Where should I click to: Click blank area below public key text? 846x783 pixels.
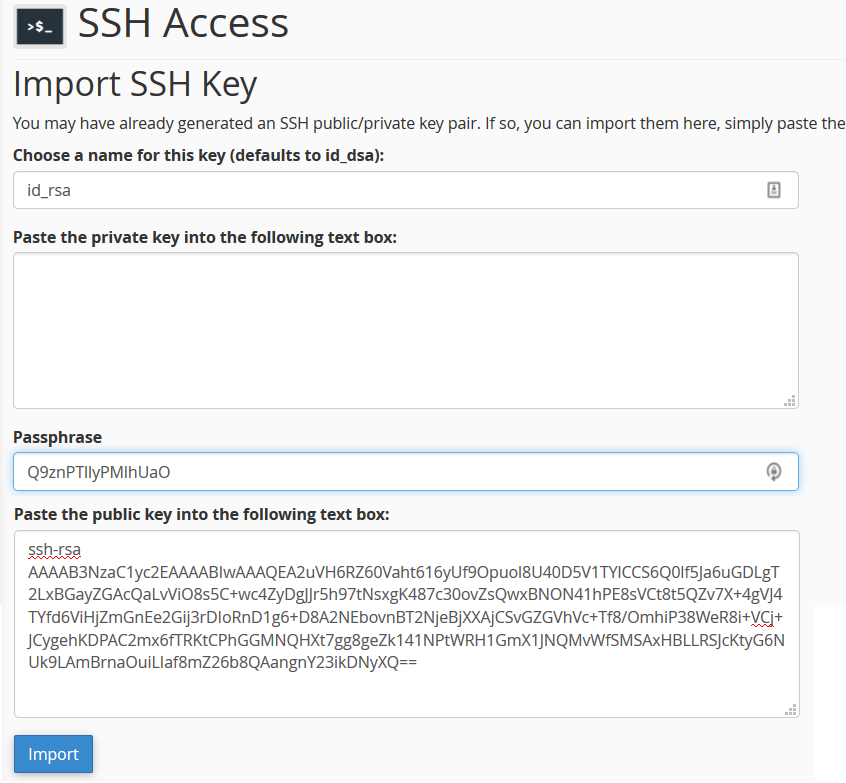(406, 693)
